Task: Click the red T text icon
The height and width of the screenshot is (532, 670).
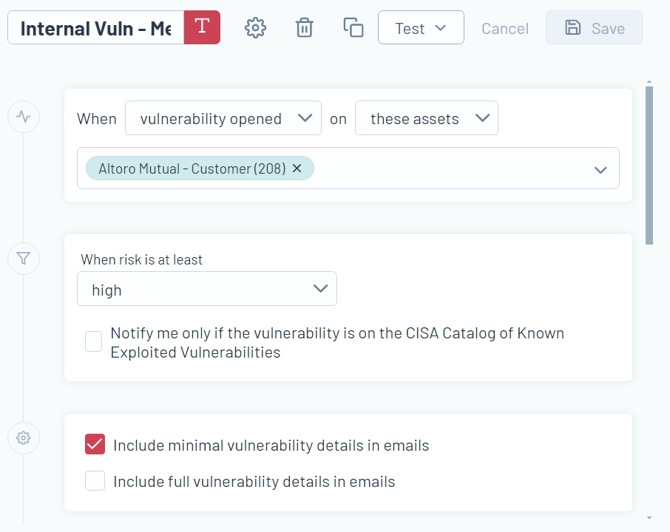Action: [202, 27]
